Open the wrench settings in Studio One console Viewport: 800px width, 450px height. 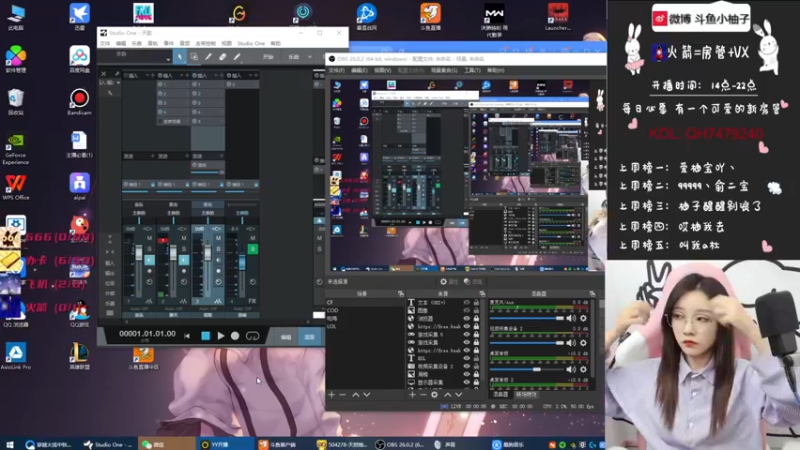pyautogui.click(x=110, y=93)
